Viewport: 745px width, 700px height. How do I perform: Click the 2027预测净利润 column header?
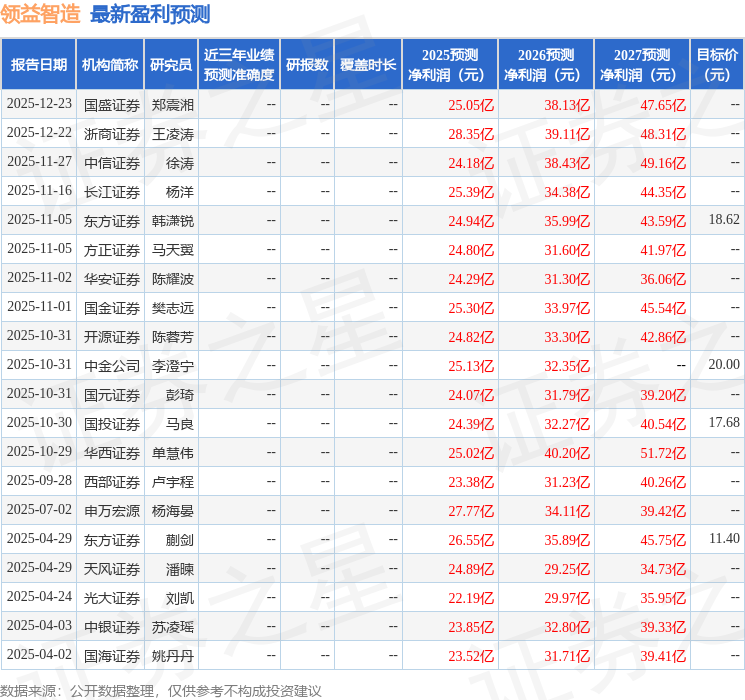(641, 64)
